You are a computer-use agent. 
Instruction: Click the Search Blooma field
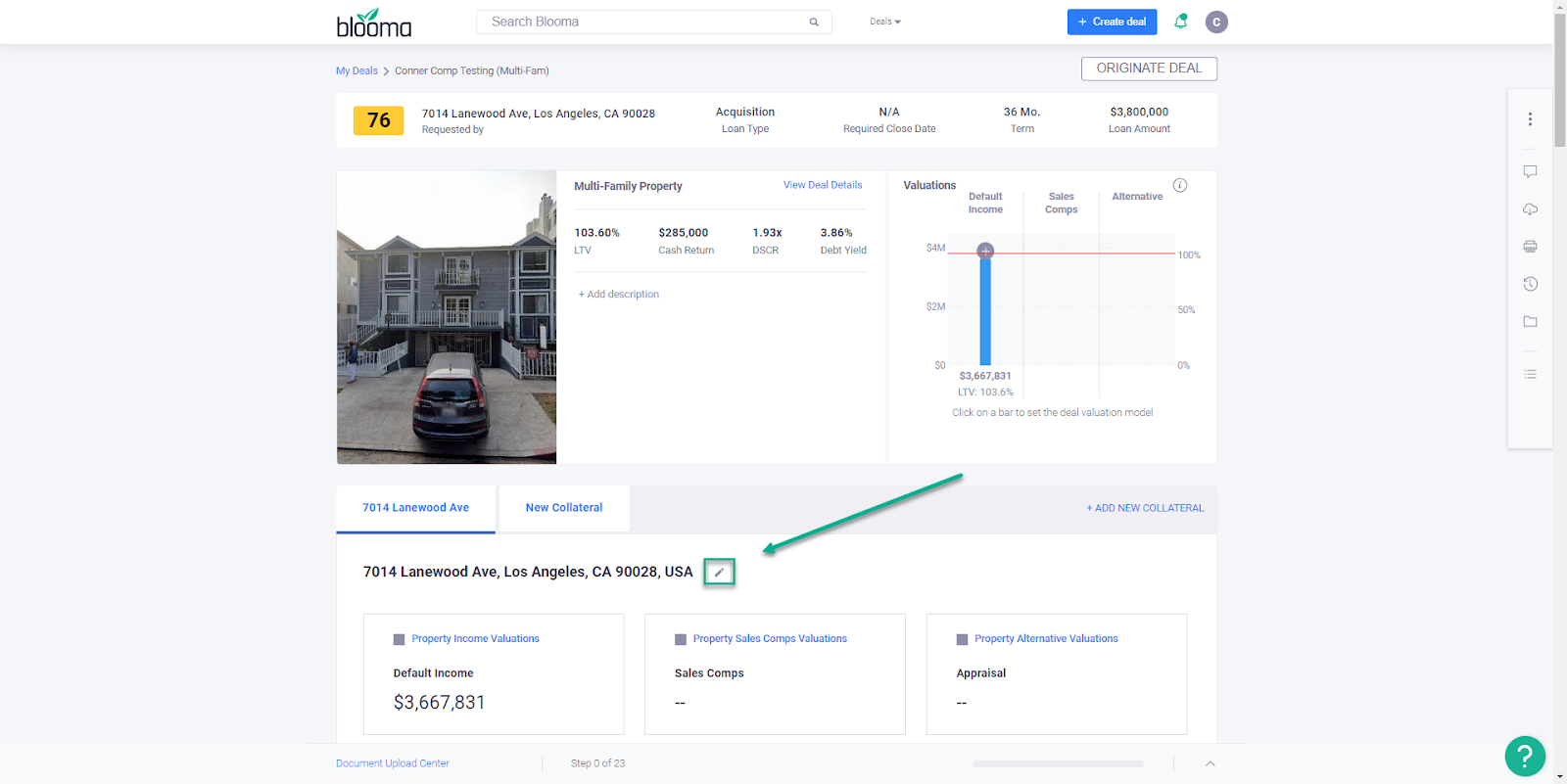coord(653,22)
